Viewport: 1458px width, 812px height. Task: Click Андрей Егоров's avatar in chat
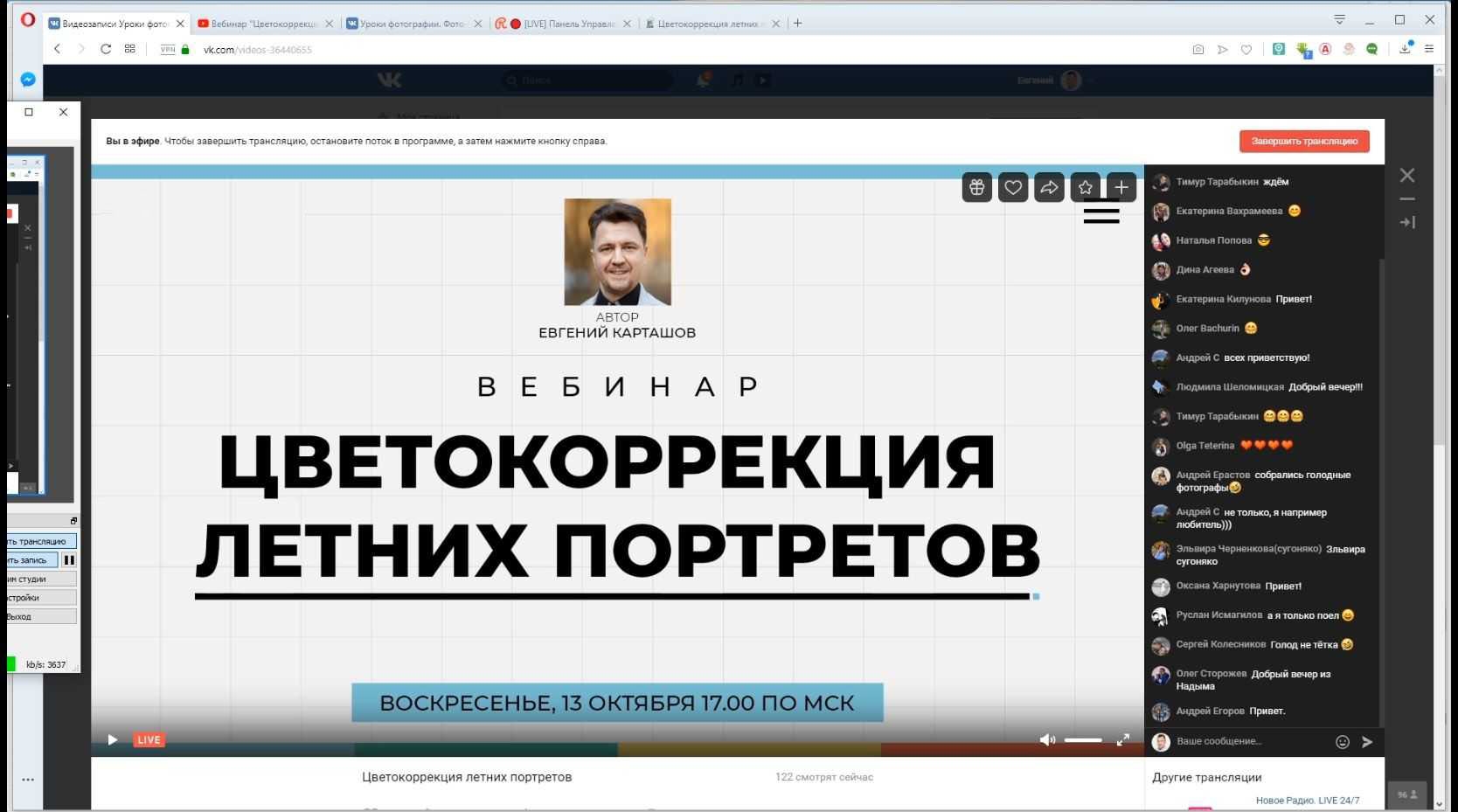pyautogui.click(x=1161, y=711)
